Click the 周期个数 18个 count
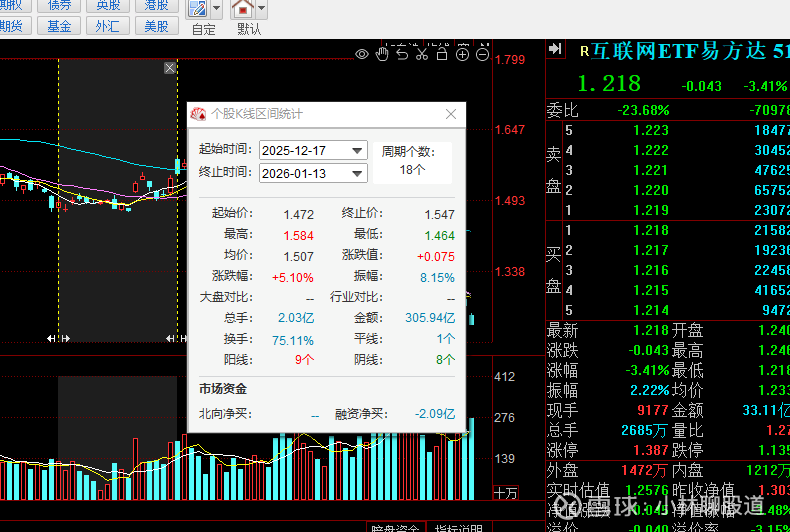Image resolution: width=790 pixels, height=532 pixels. [x=412, y=170]
